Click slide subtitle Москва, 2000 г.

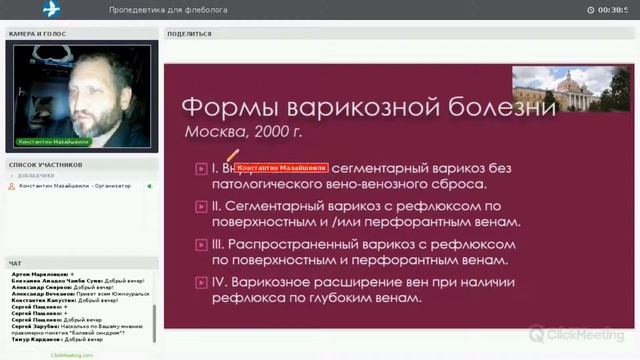[x=243, y=131]
